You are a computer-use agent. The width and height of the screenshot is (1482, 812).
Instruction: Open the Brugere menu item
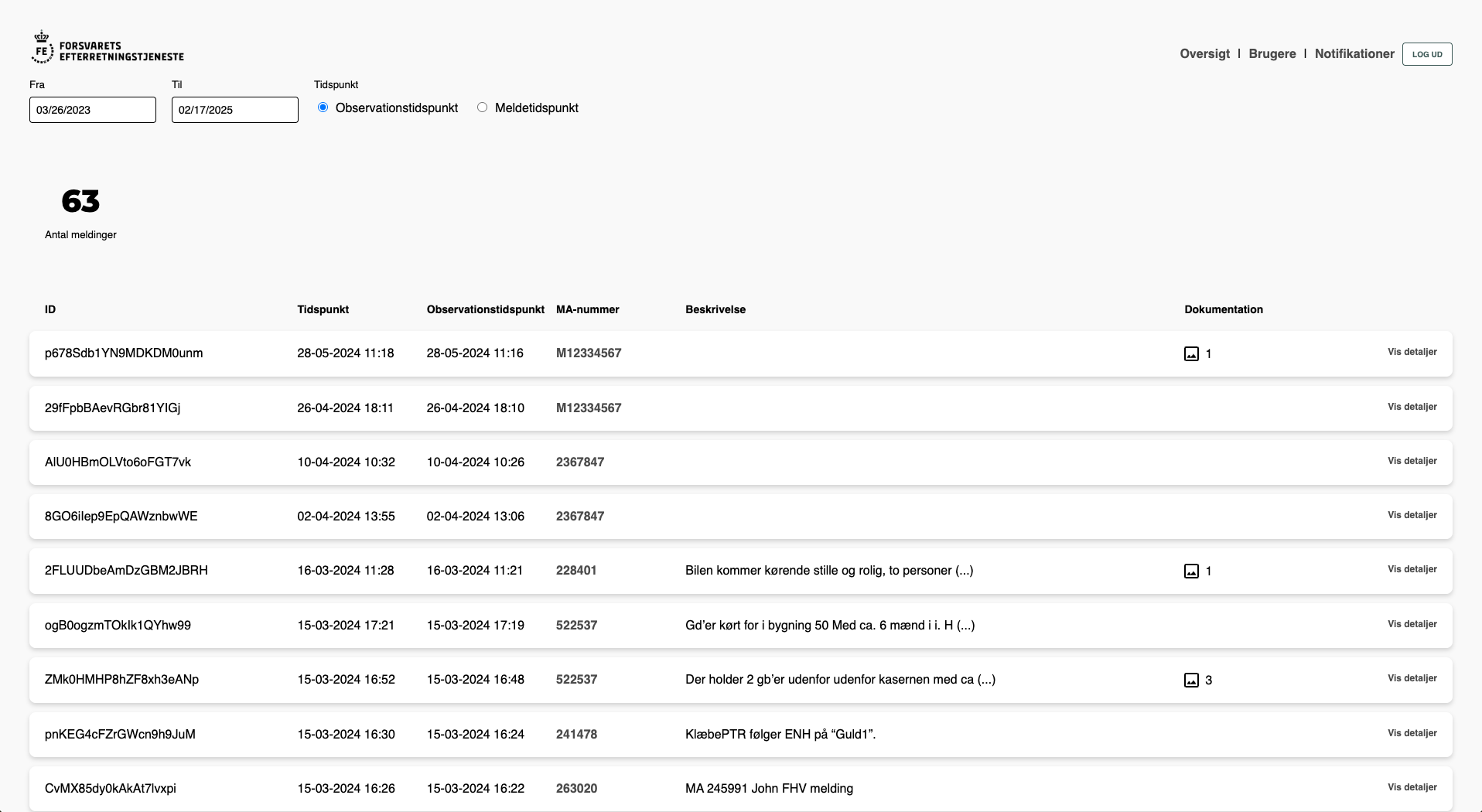tap(1272, 53)
